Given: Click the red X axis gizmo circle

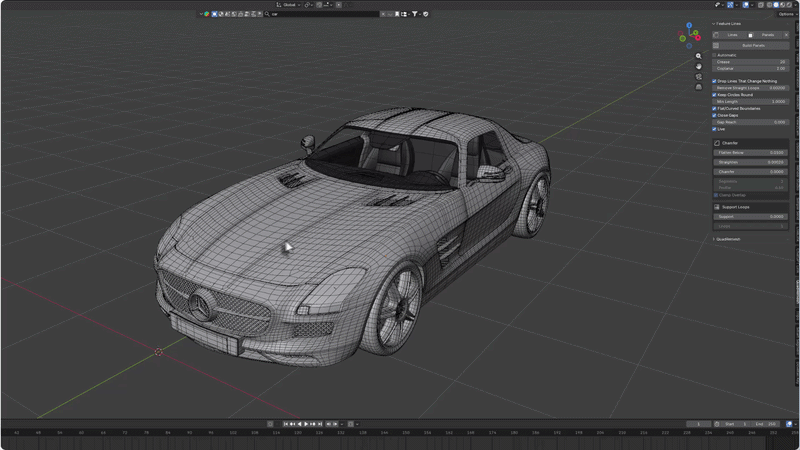Looking at the screenshot, I should click(697, 38).
